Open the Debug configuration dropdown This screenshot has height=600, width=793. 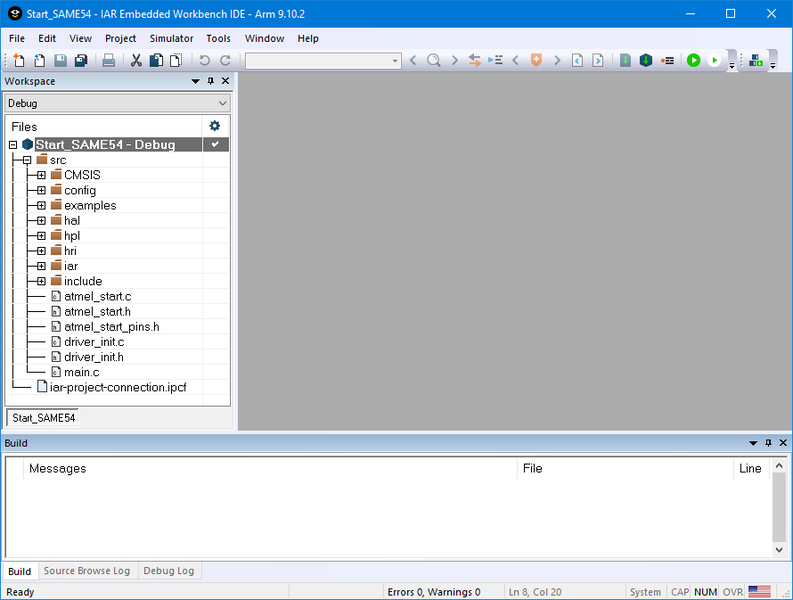pyautogui.click(x=117, y=103)
